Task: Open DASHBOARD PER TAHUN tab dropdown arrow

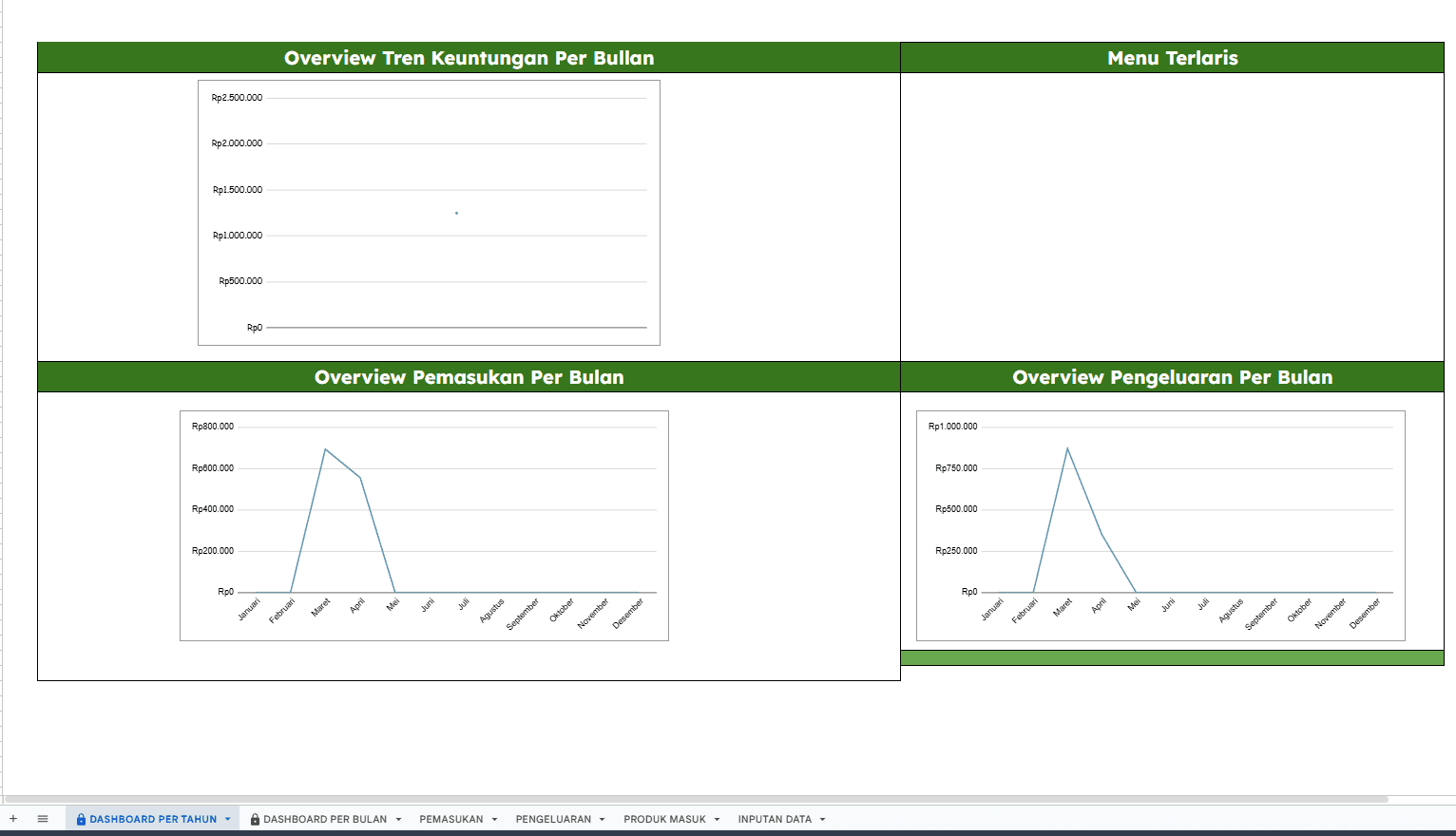Action: [x=228, y=819]
